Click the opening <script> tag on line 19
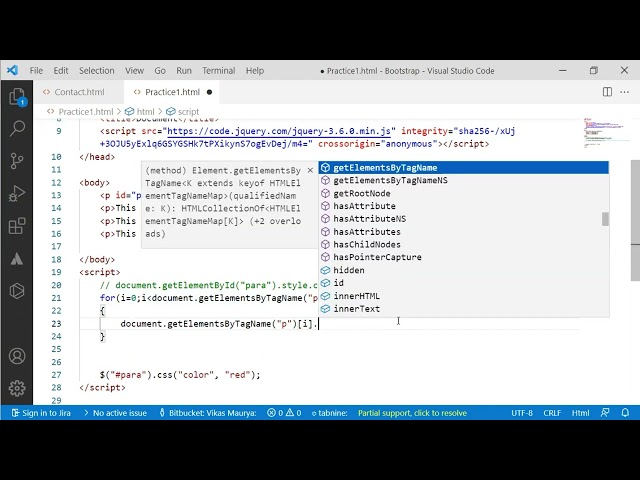This screenshot has width=640, height=480. (100, 272)
